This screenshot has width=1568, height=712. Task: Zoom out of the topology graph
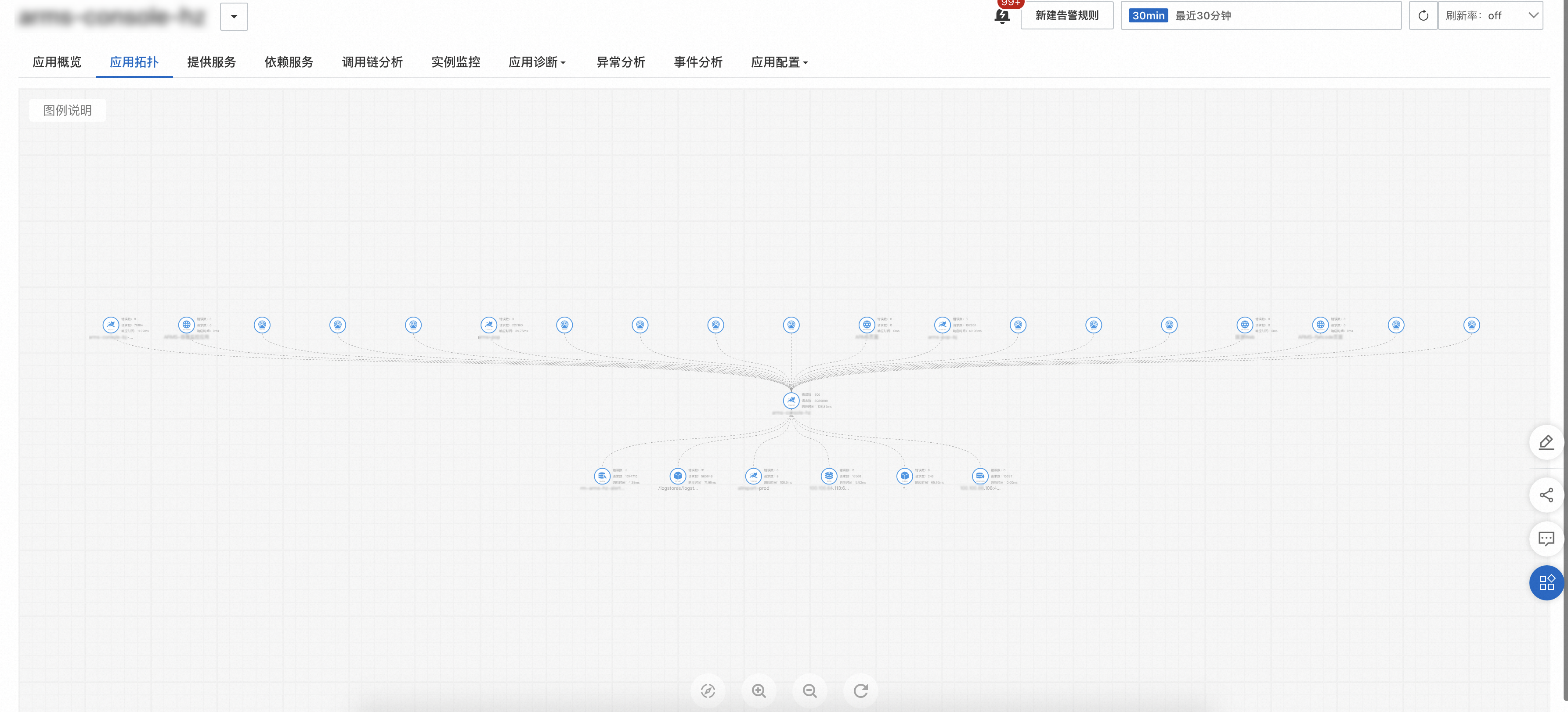pos(809,691)
